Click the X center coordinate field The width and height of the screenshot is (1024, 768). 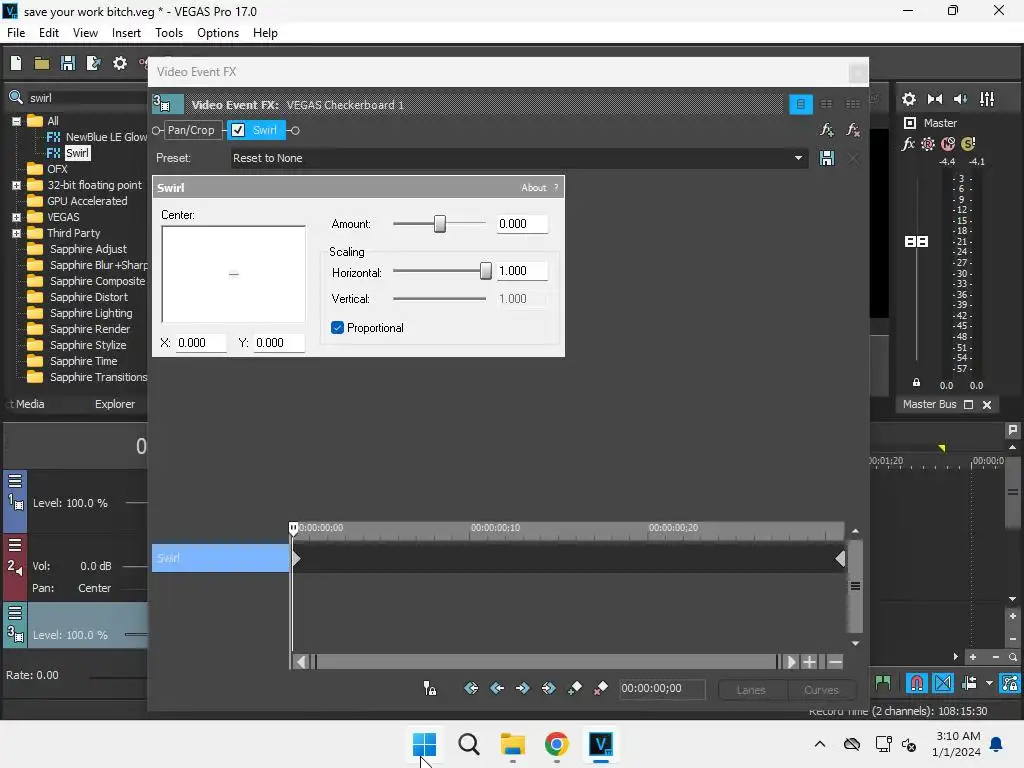click(201, 343)
